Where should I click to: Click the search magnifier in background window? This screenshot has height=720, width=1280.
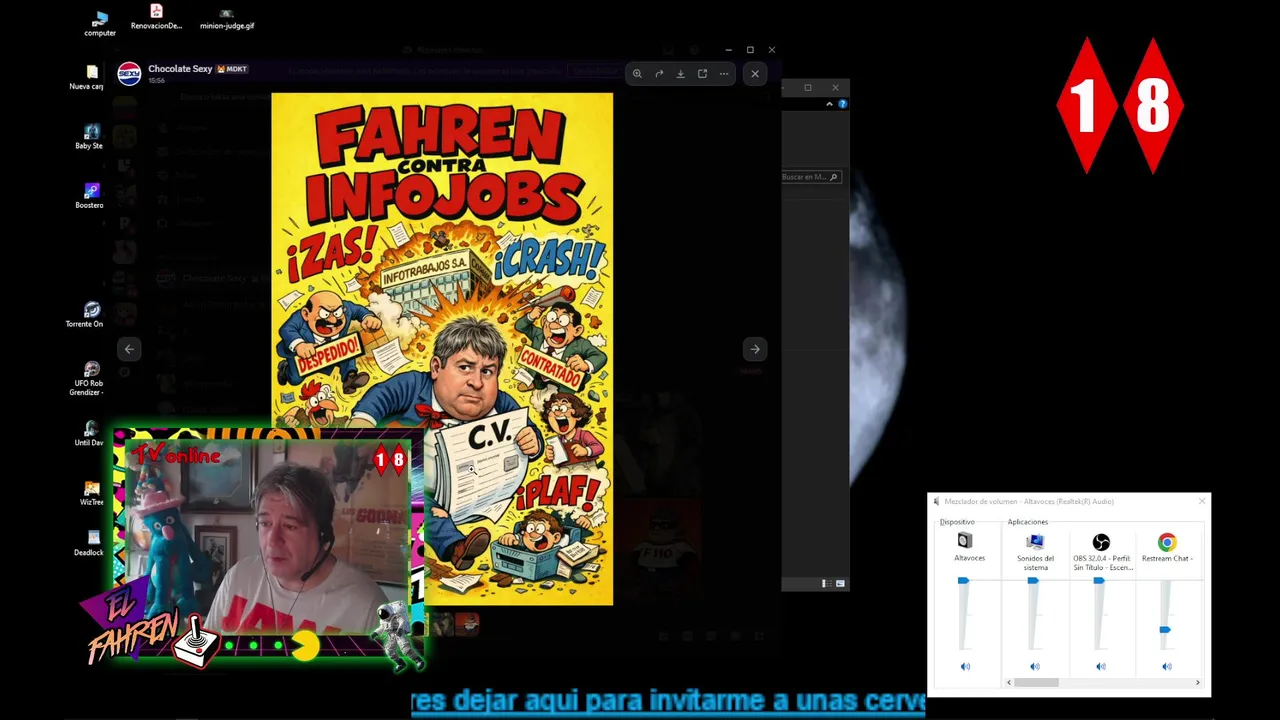pos(834,177)
